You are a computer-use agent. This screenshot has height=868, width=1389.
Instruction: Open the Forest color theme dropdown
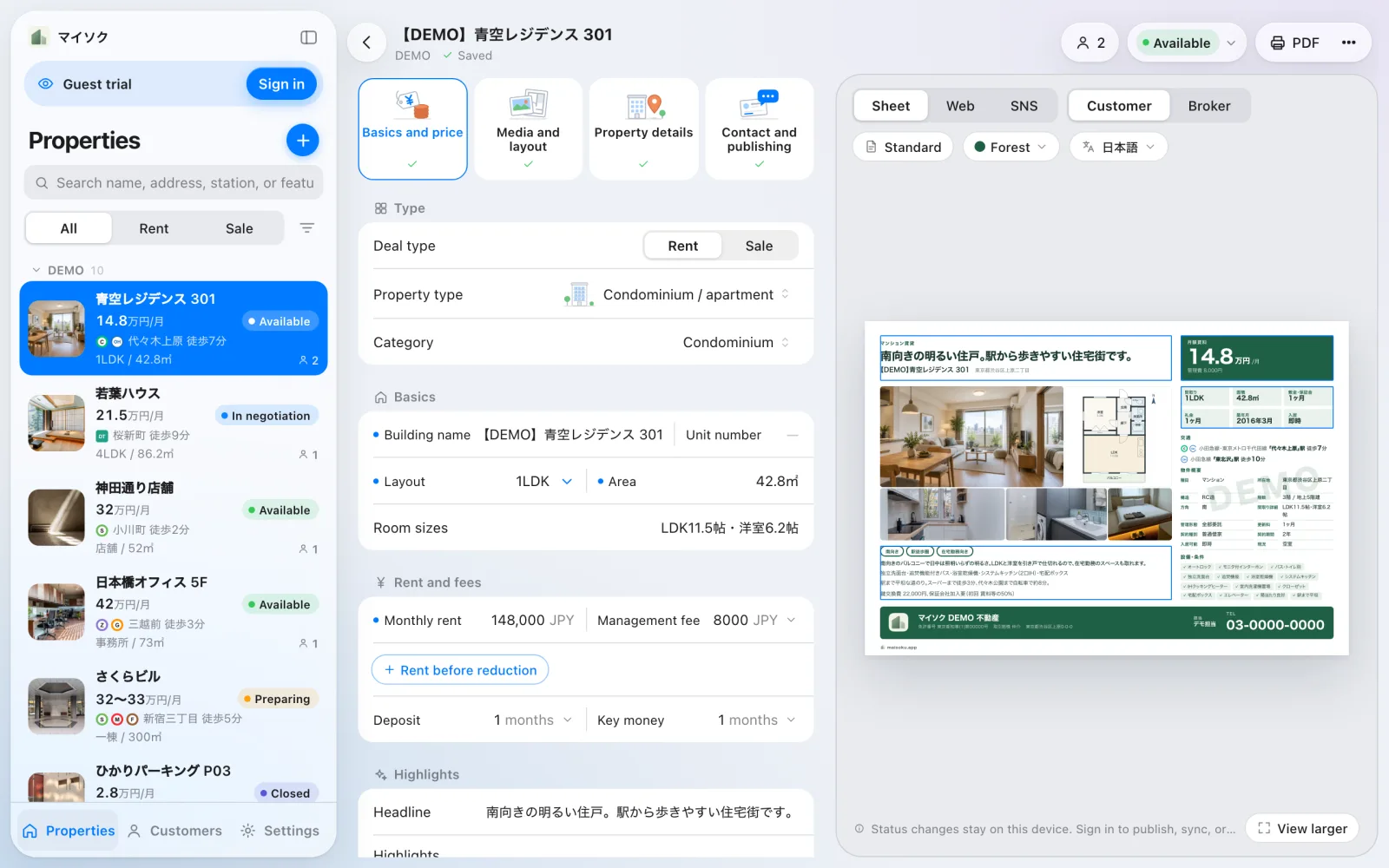click(x=1011, y=147)
